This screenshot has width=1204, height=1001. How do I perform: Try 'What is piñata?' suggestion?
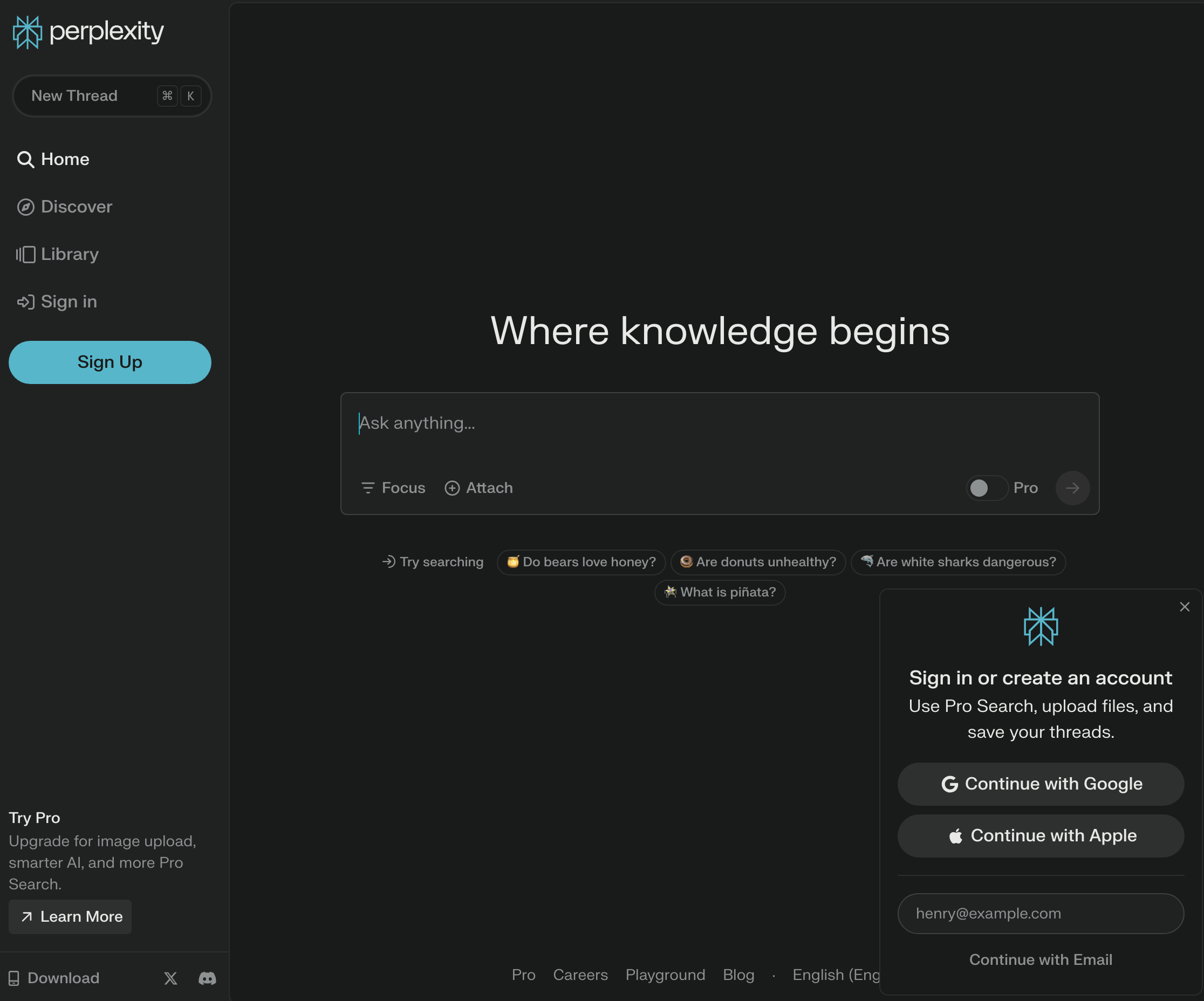click(720, 592)
